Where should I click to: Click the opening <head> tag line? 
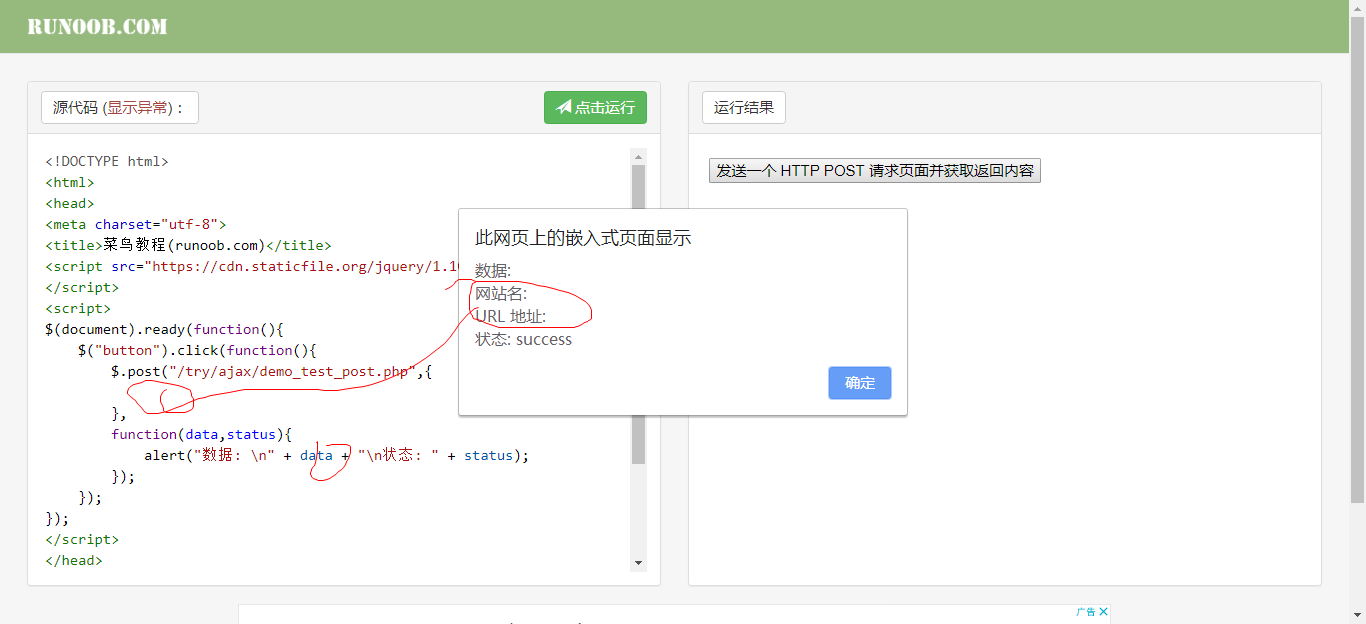(70, 203)
